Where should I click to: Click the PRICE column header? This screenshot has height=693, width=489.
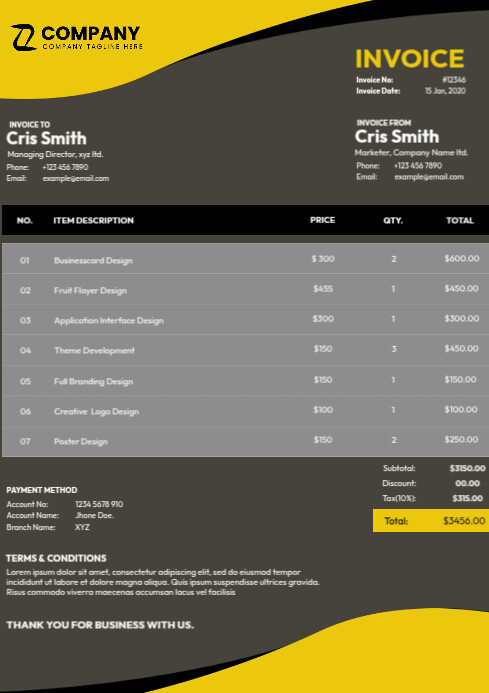click(x=322, y=220)
